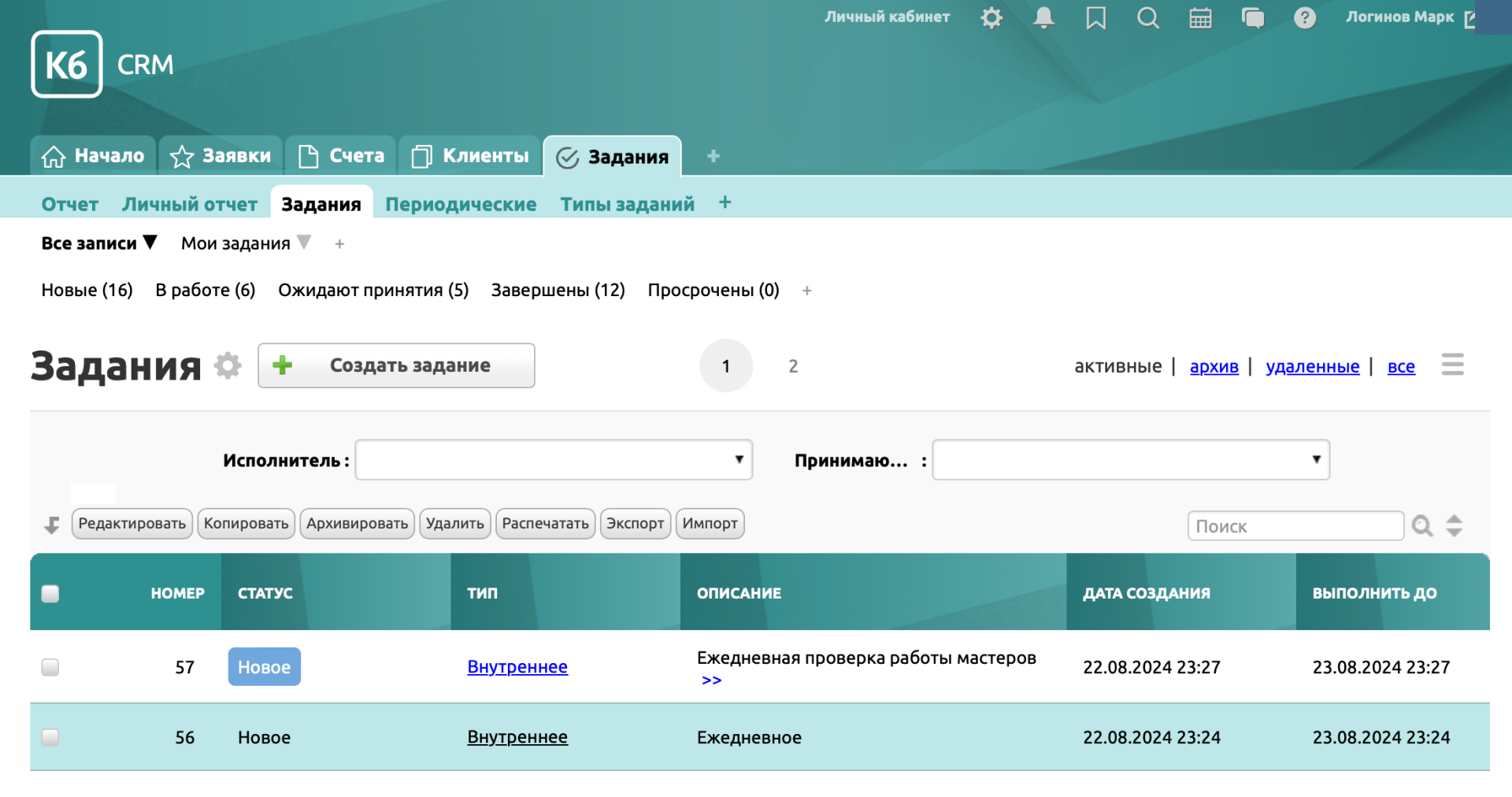Expand the Все записи filter arrow
1512x797 pixels.
coord(150,243)
